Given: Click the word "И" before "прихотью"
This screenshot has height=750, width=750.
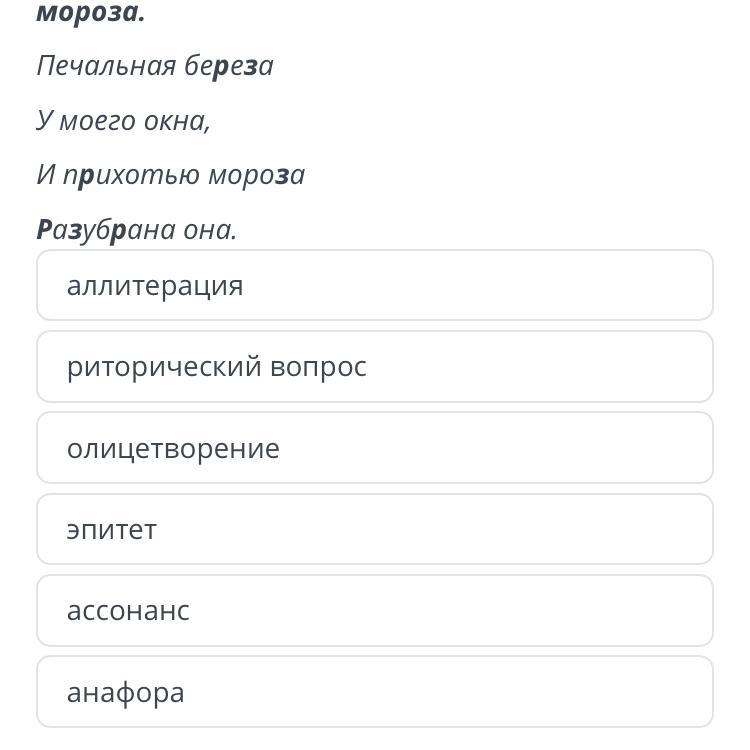Looking at the screenshot, I should [45, 175].
